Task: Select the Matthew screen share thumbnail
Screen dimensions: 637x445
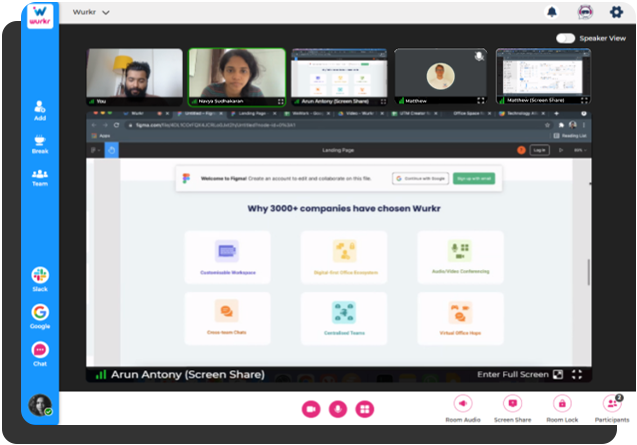Action: pos(544,76)
